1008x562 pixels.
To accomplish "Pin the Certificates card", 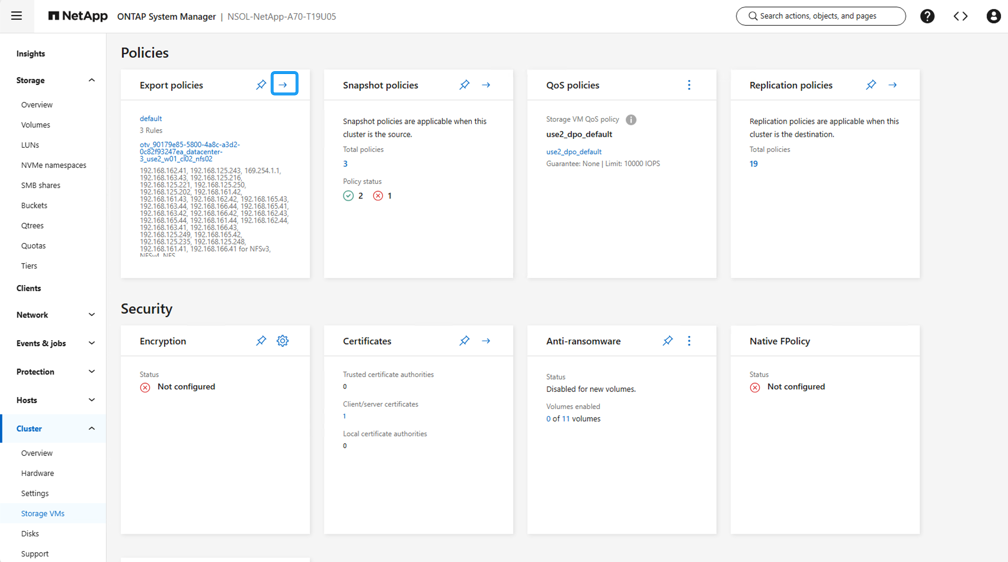I will 464,341.
